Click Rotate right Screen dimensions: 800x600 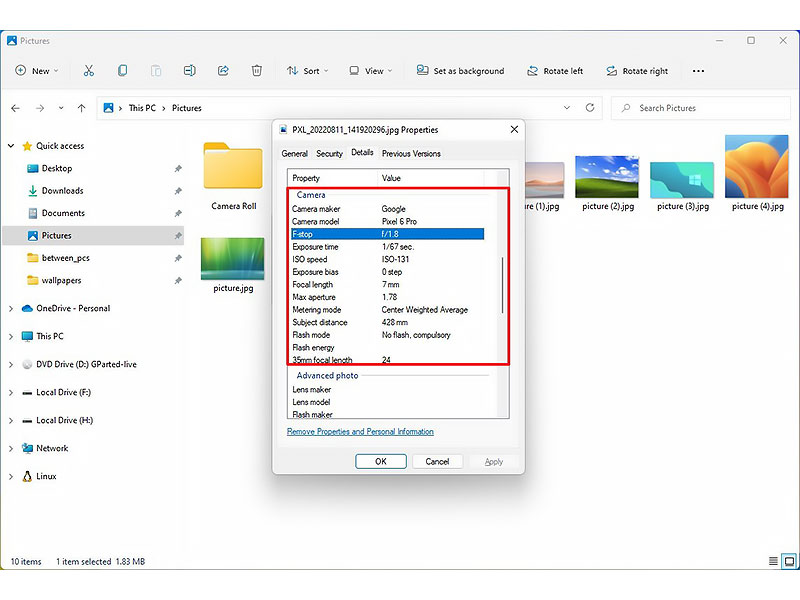[637, 71]
